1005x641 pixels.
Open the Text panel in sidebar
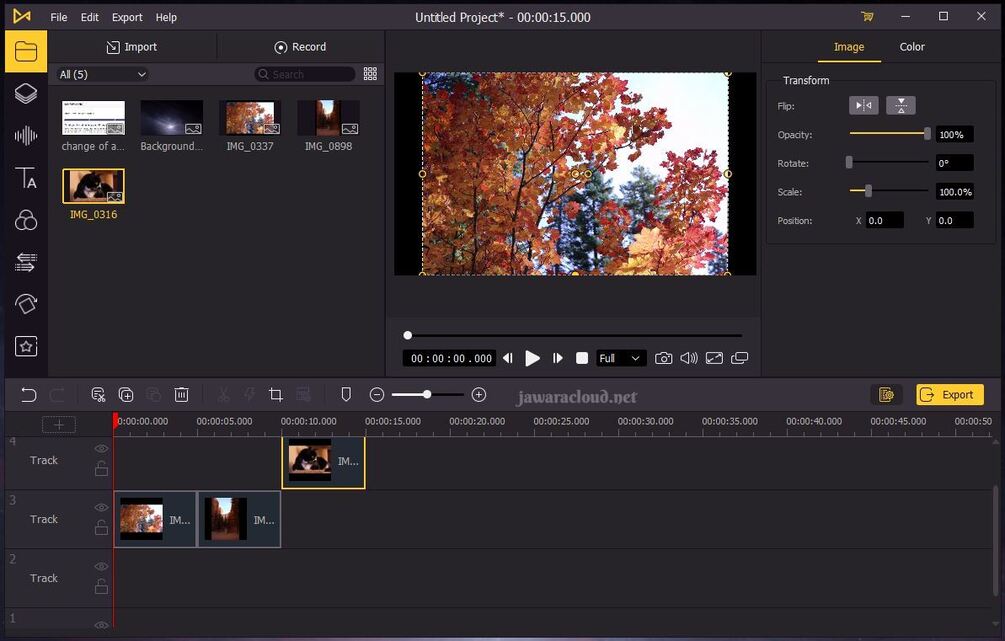click(x=26, y=178)
